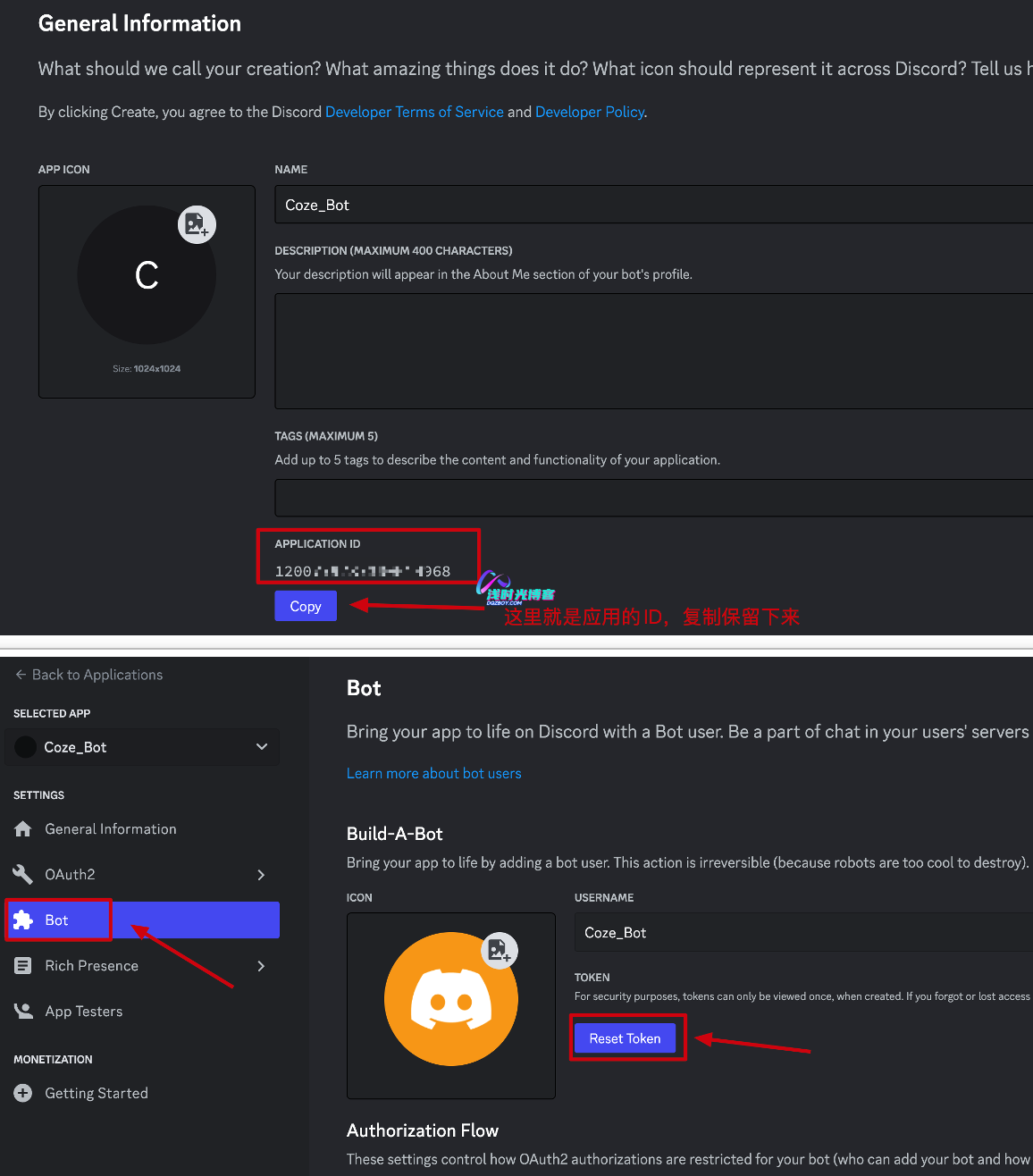
Task: Click the Getting Started plus icon
Action: (23, 1093)
